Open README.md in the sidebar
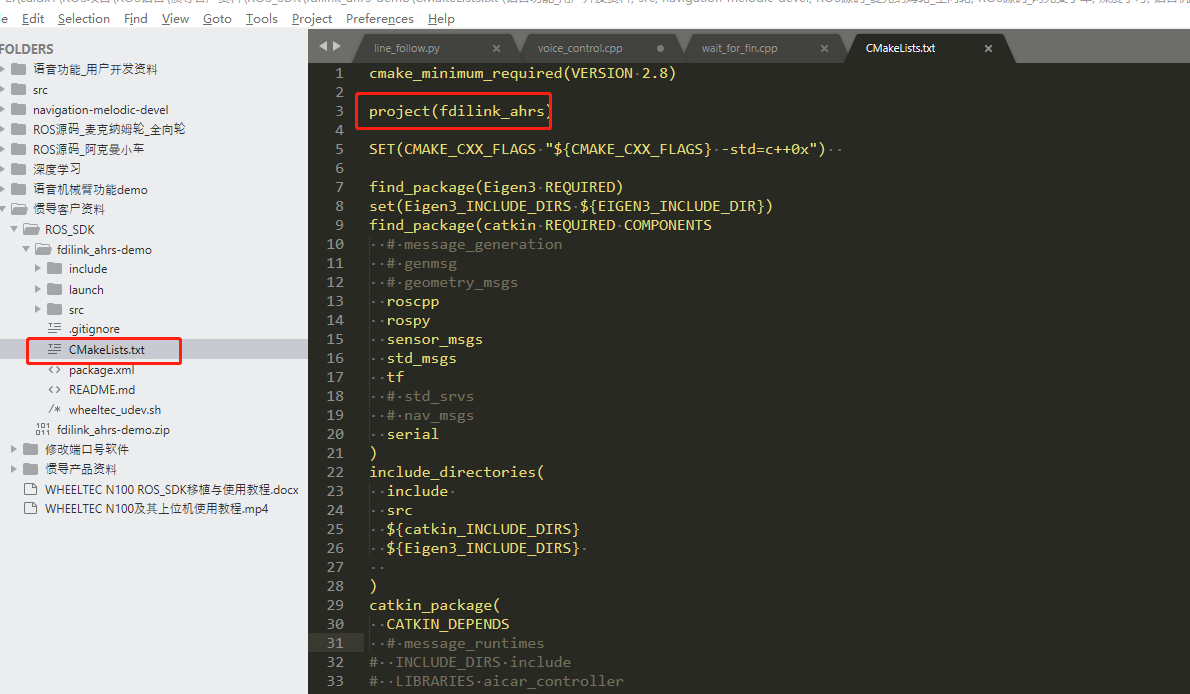Screen dimensions: 1190x694 102,390
